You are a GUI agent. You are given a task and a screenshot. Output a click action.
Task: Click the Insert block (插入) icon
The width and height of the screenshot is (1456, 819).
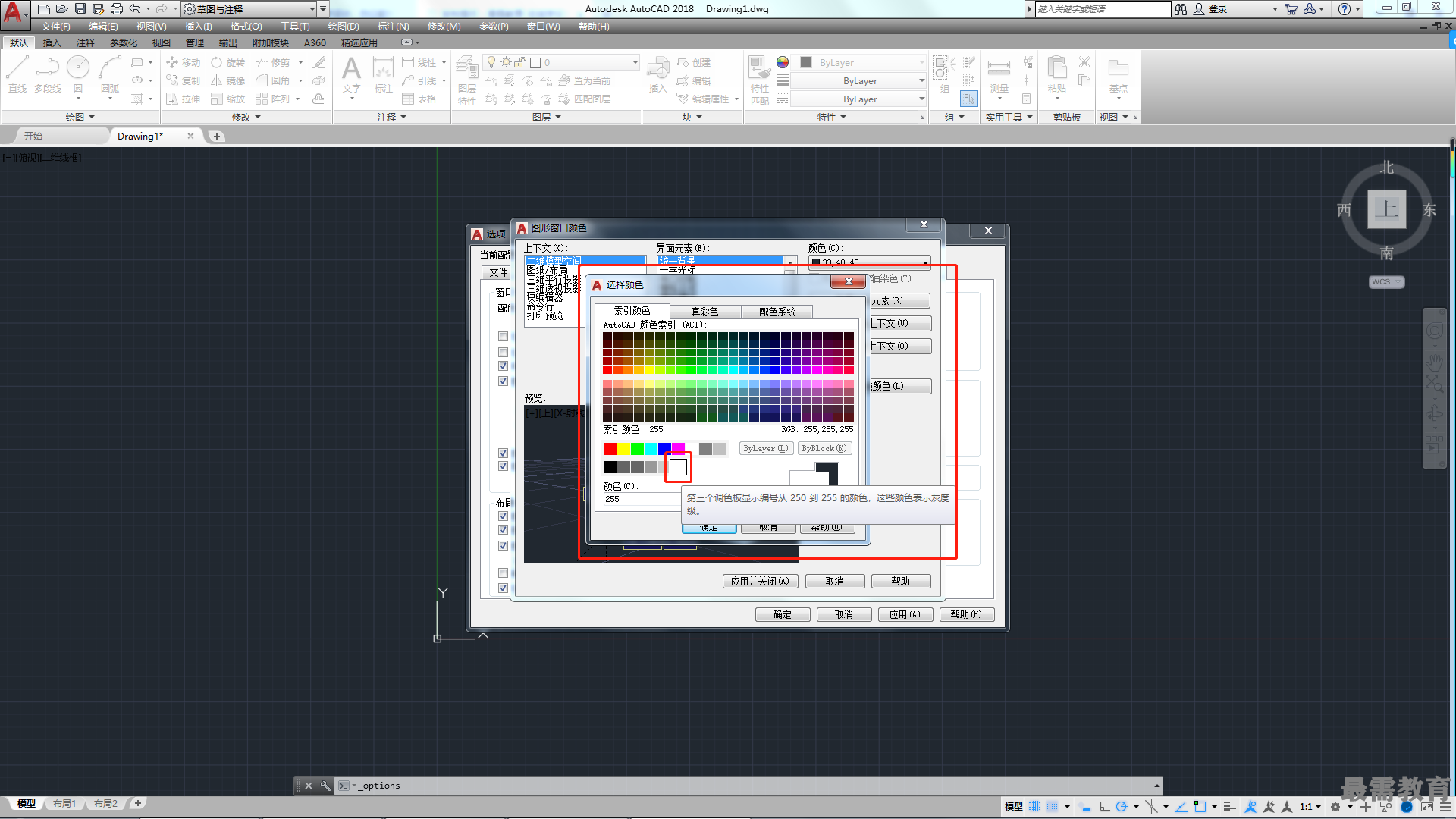pos(657,74)
